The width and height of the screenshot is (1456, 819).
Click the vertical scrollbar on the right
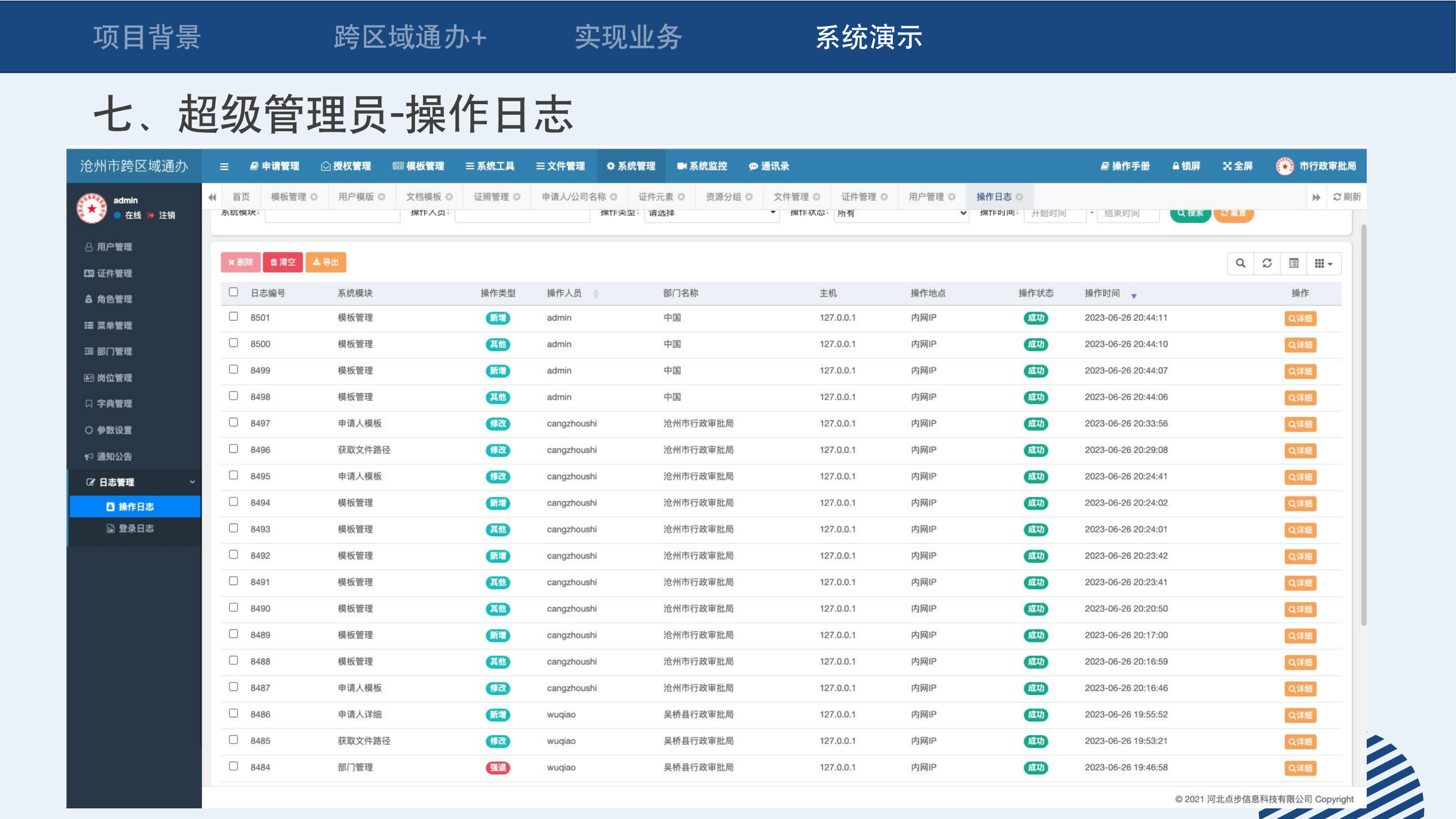(1364, 424)
